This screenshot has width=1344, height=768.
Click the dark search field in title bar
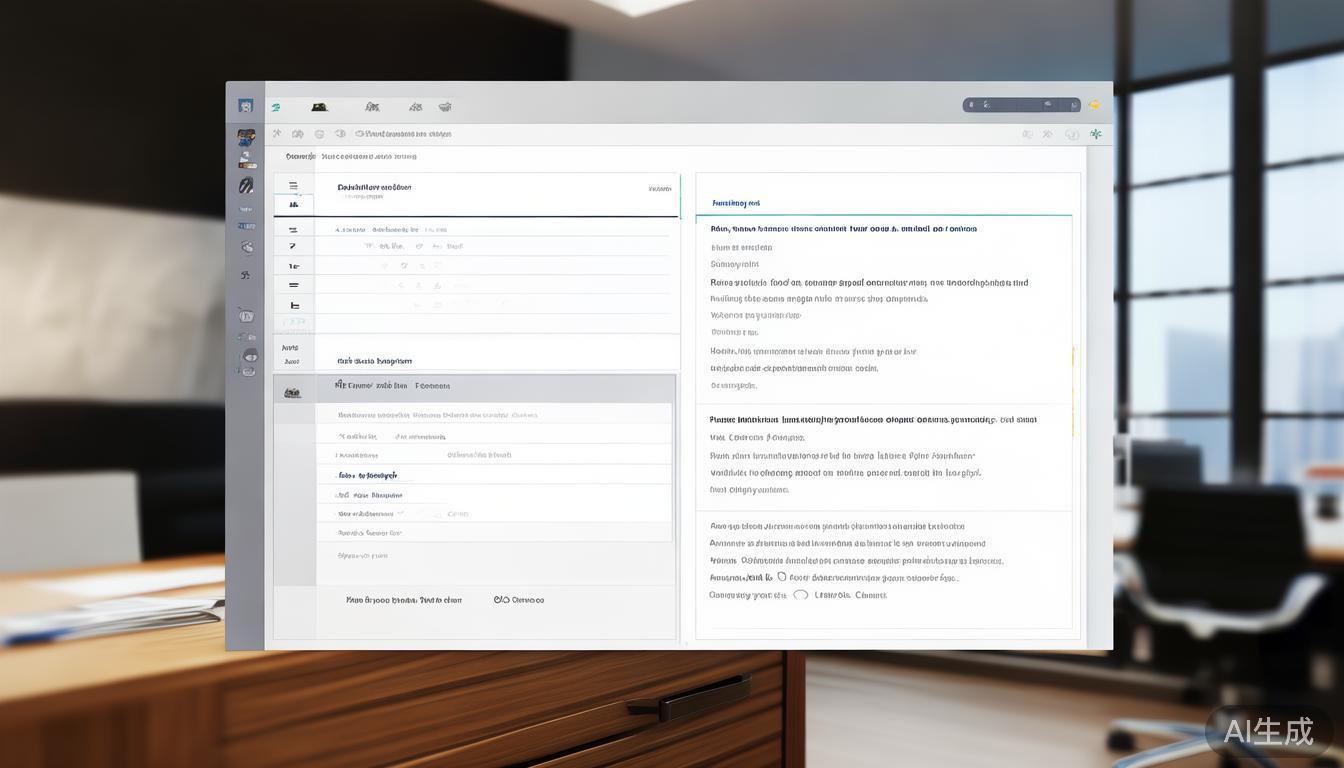point(1020,105)
